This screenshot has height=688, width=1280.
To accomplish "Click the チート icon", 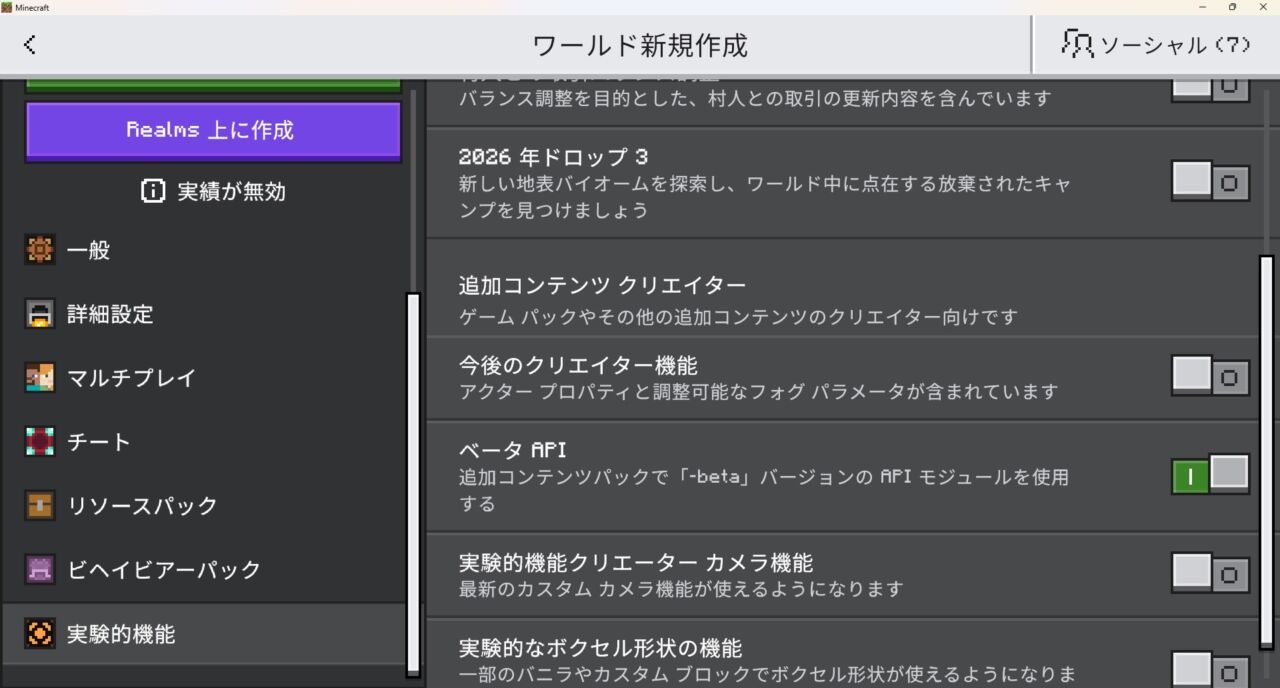I will 40,442.
